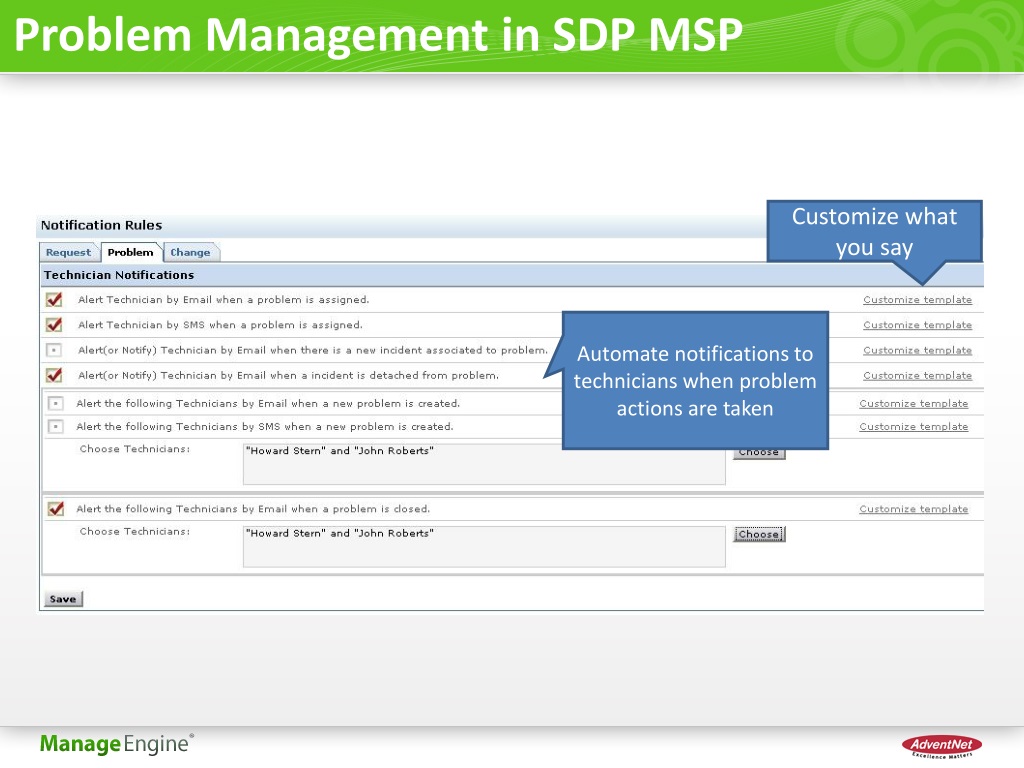This screenshot has width=1024, height=768.
Task: Customize template for SMS problem assigned alert
Action: [917, 325]
